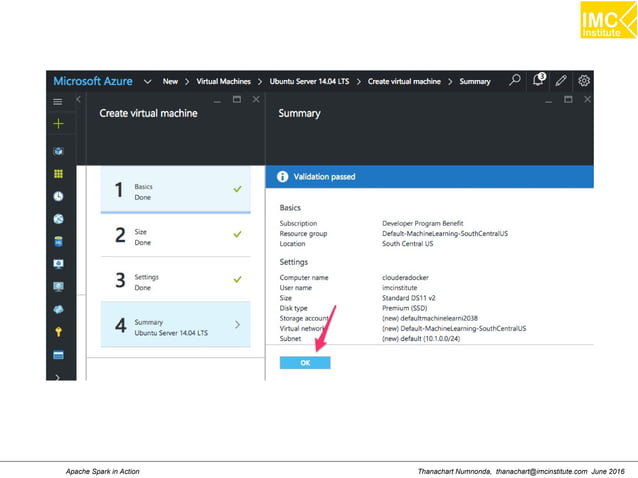638x478 pixels.
Task: Click the search magnifier in top bar
Action: (x=515, y=80)
